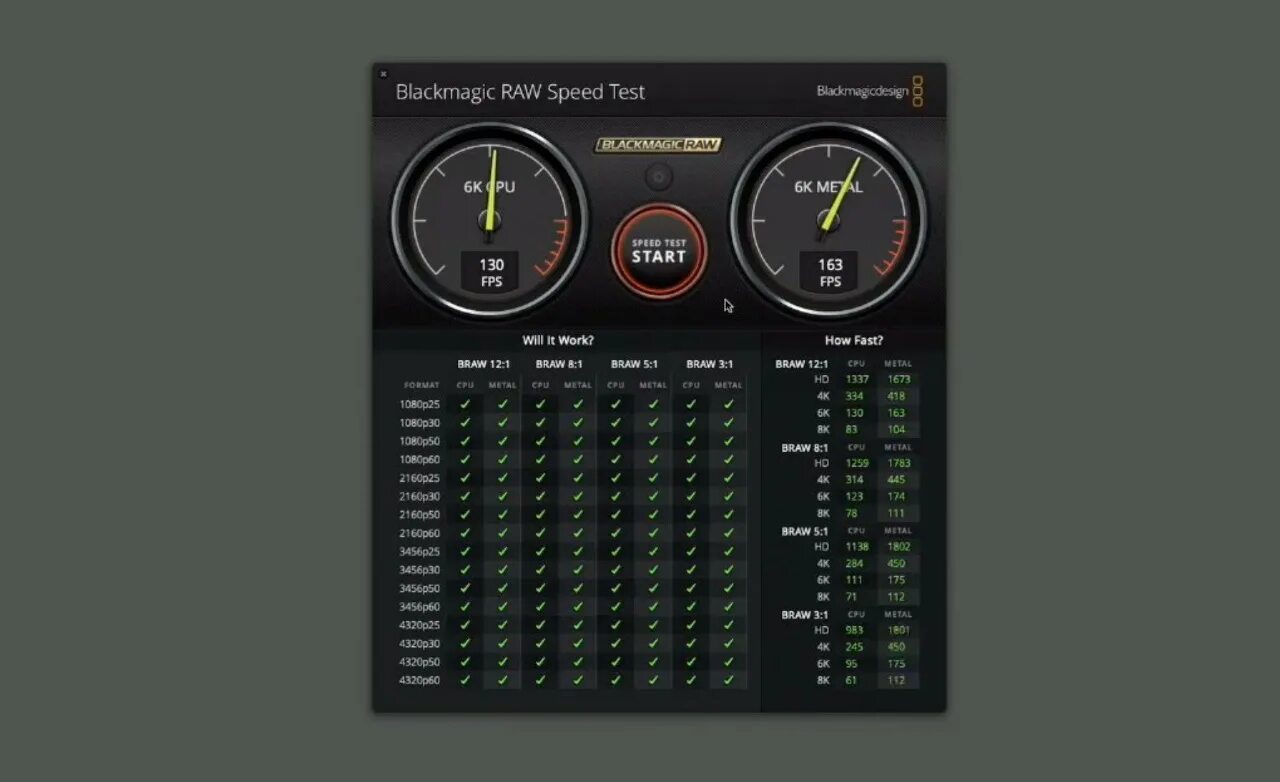Click the 130 FPS readout on the CPU gauge
Screen dimensions: 1280x782
click(489, 272)
